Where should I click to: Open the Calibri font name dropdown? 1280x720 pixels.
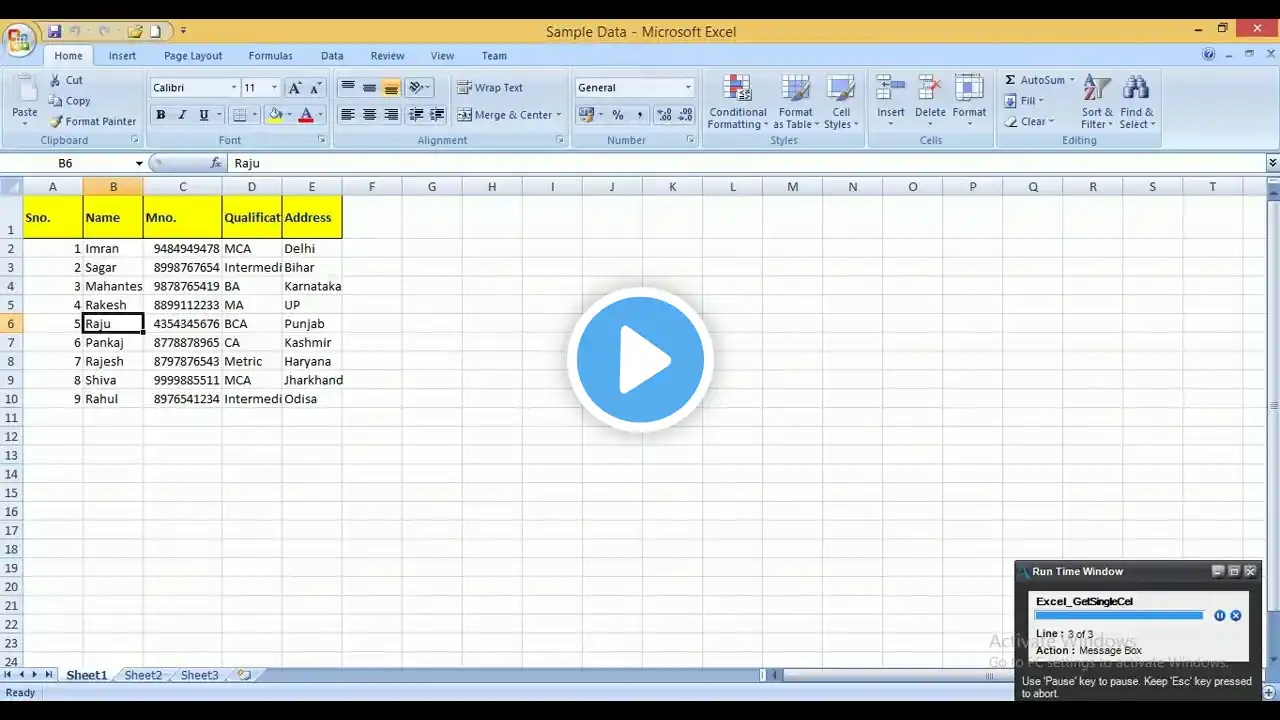pos(234,88)
